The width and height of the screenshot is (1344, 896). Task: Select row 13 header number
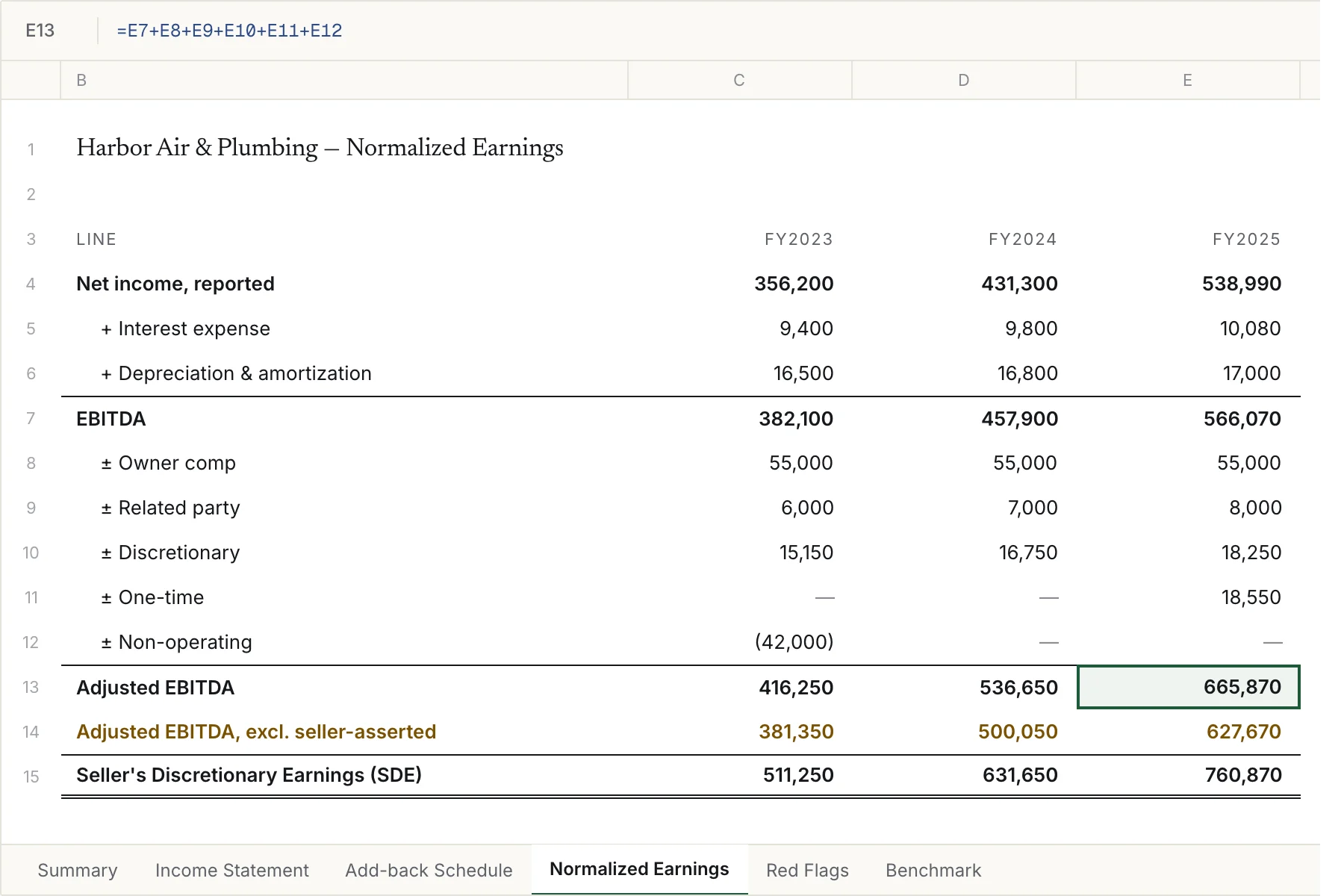click(31, 688)
